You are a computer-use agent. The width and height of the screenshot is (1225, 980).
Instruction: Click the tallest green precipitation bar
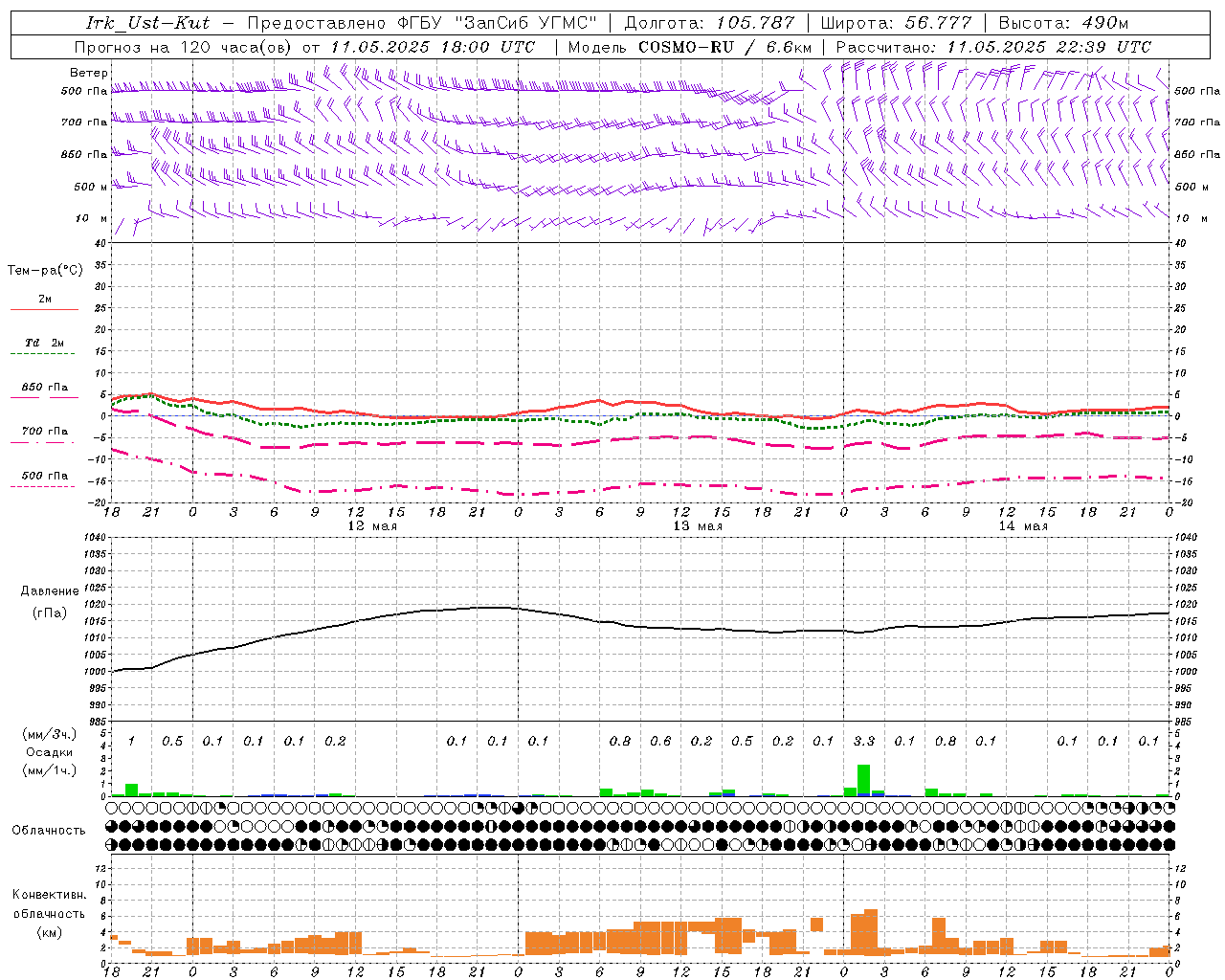[863, 780]
